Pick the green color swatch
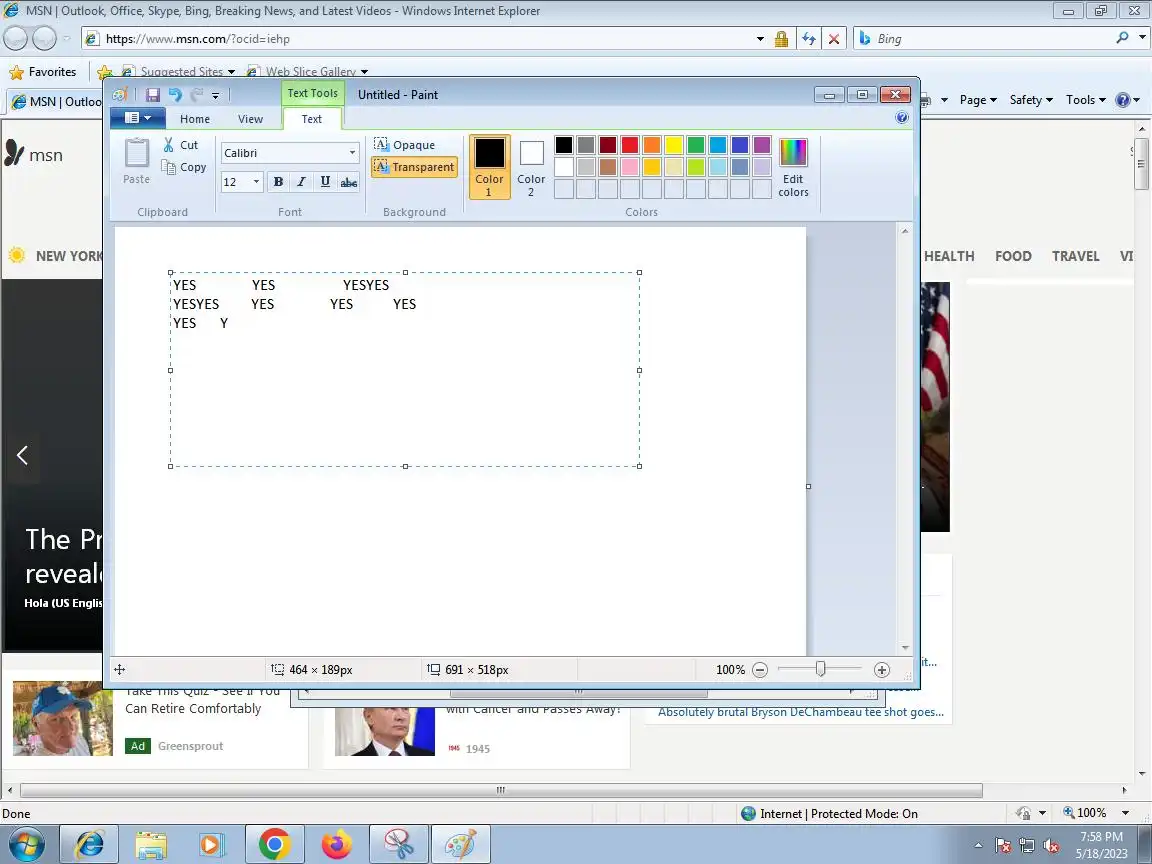 coord(696,145)
